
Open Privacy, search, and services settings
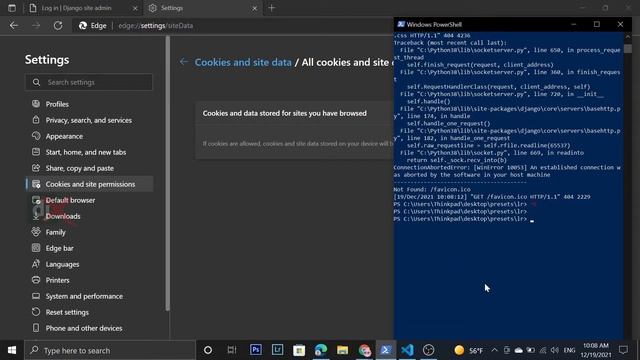pos(89,120)
